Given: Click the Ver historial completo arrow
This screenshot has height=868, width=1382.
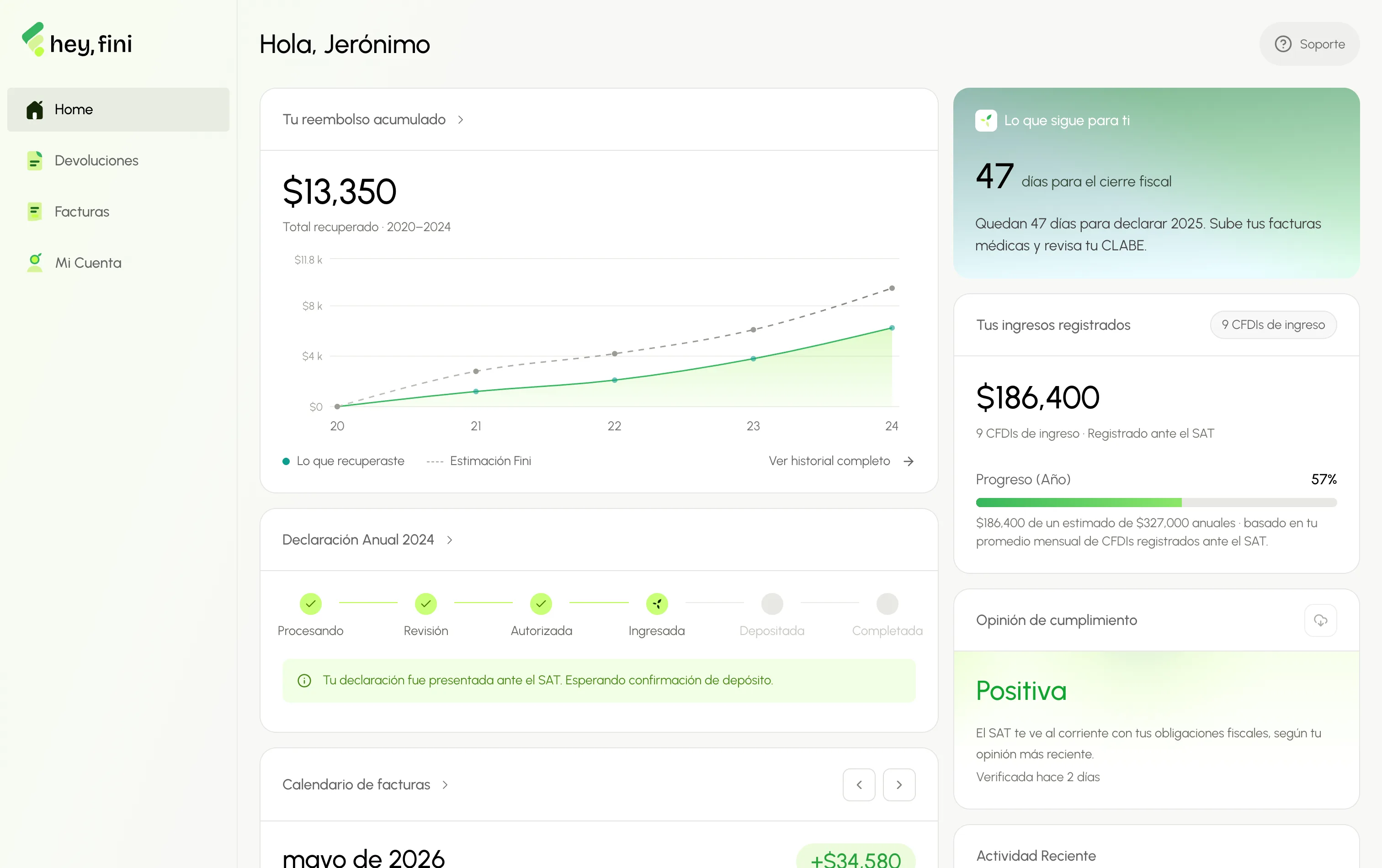Looking at the screenshot, I should [x=909, y=461].
